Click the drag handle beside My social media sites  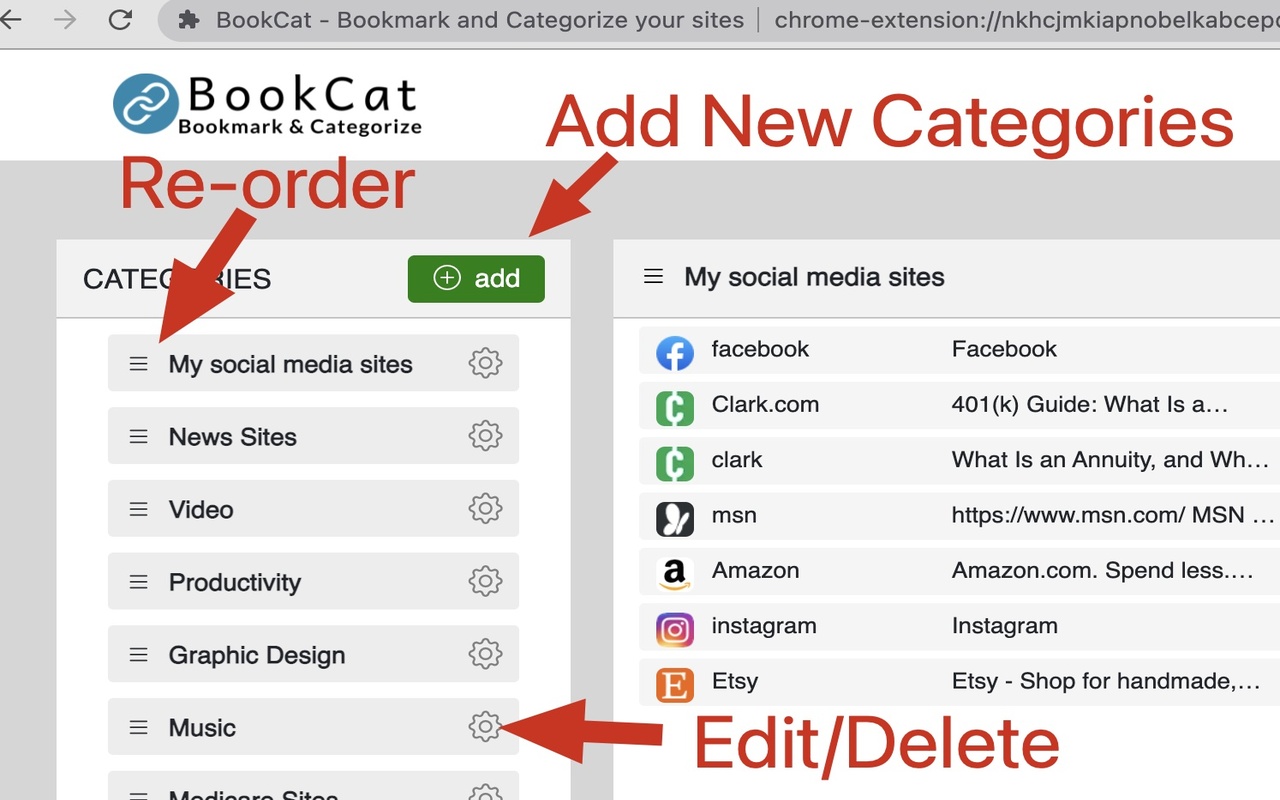(138, 363)
